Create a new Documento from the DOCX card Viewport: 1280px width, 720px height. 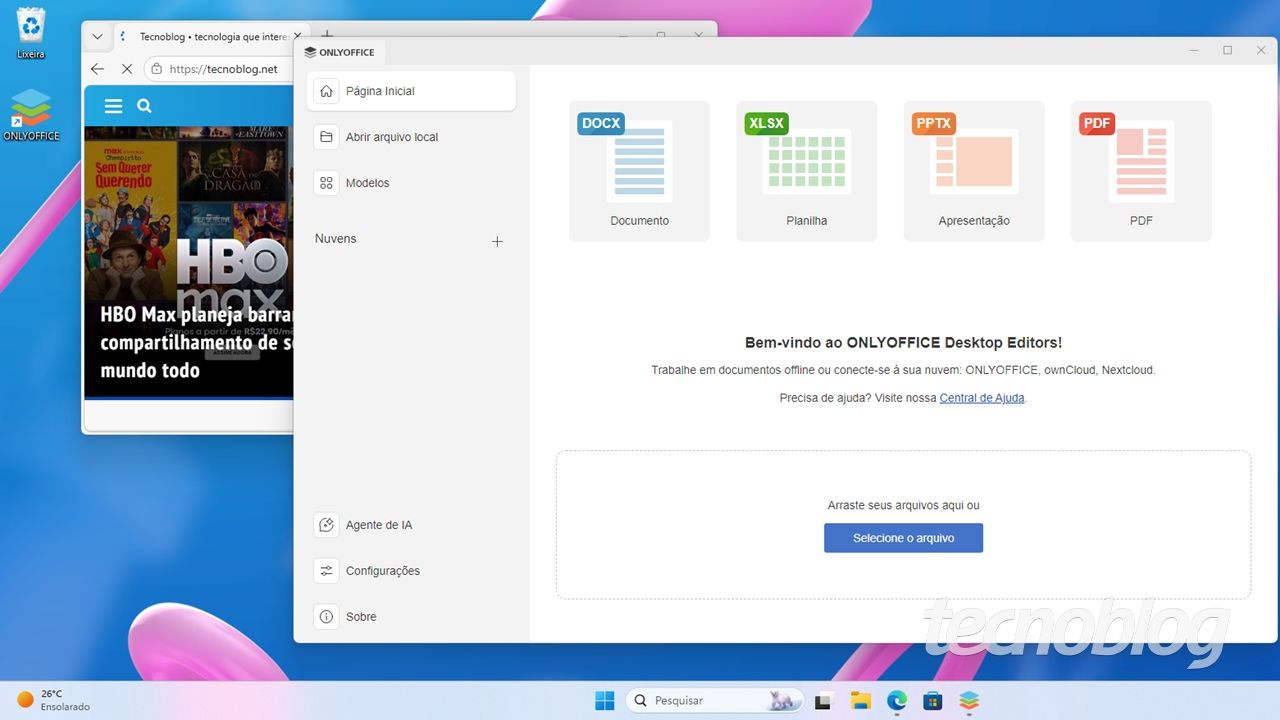tap(639, 165)
